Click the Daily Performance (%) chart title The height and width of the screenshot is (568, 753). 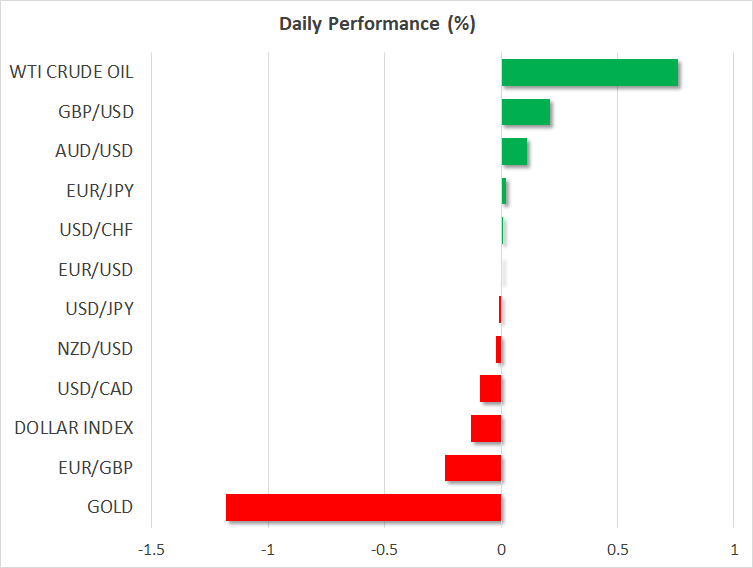[x=376, y=23]
